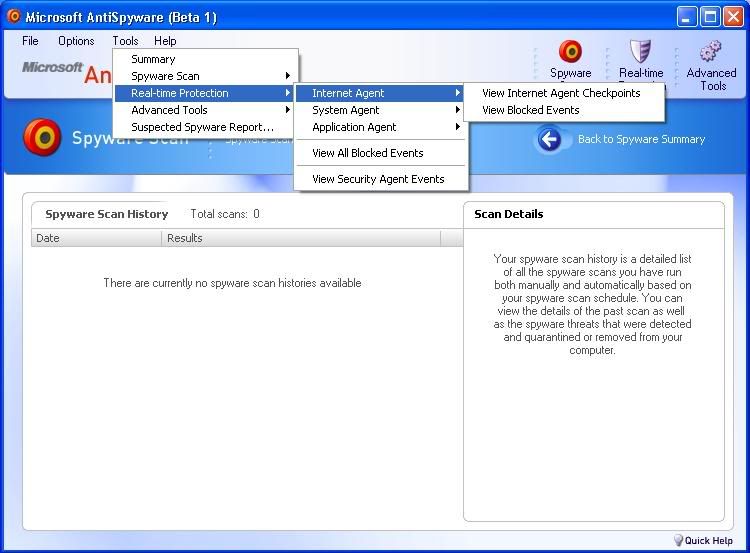Click the Tools menu

125,41
